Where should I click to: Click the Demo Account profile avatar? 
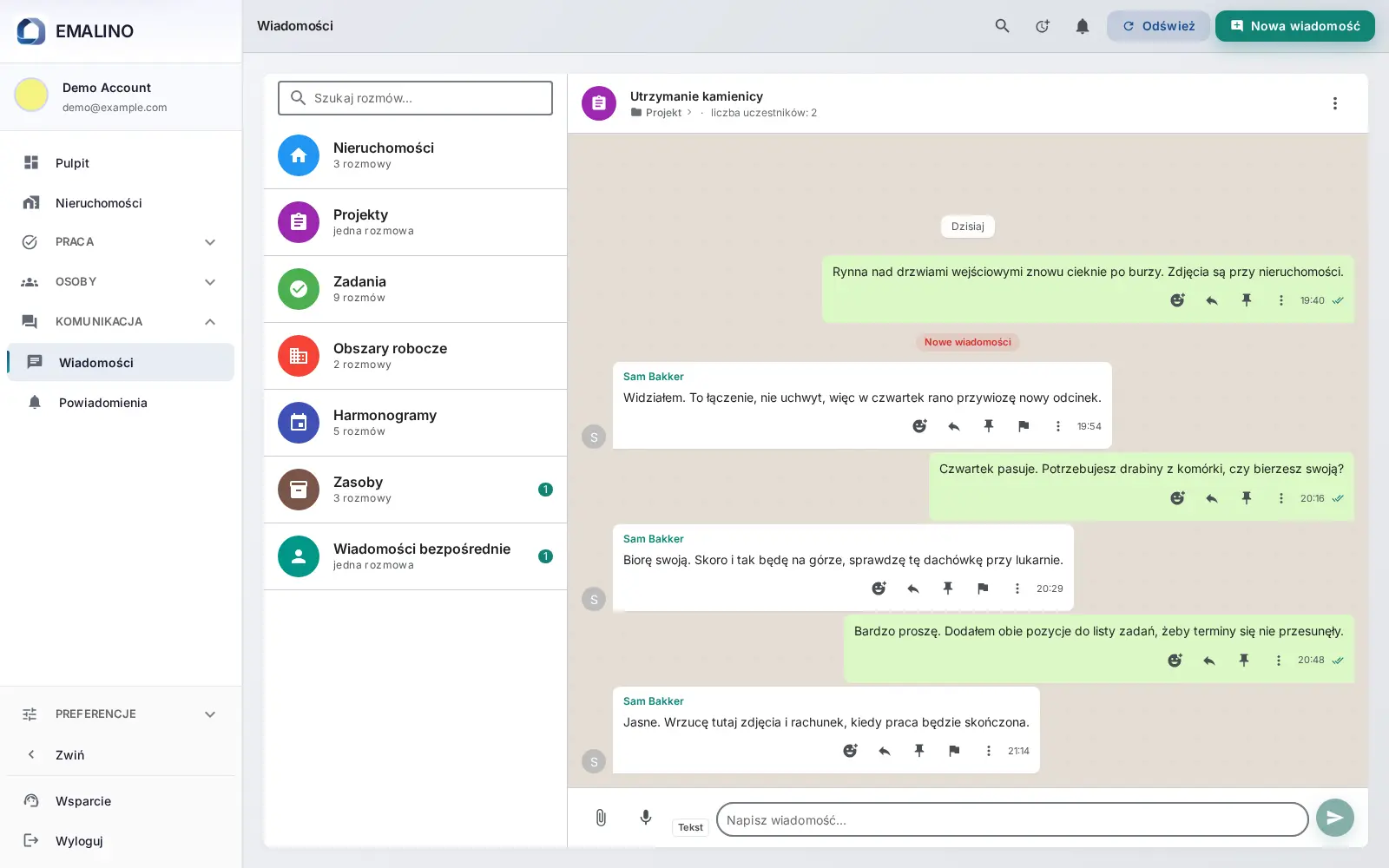(31, 95)
